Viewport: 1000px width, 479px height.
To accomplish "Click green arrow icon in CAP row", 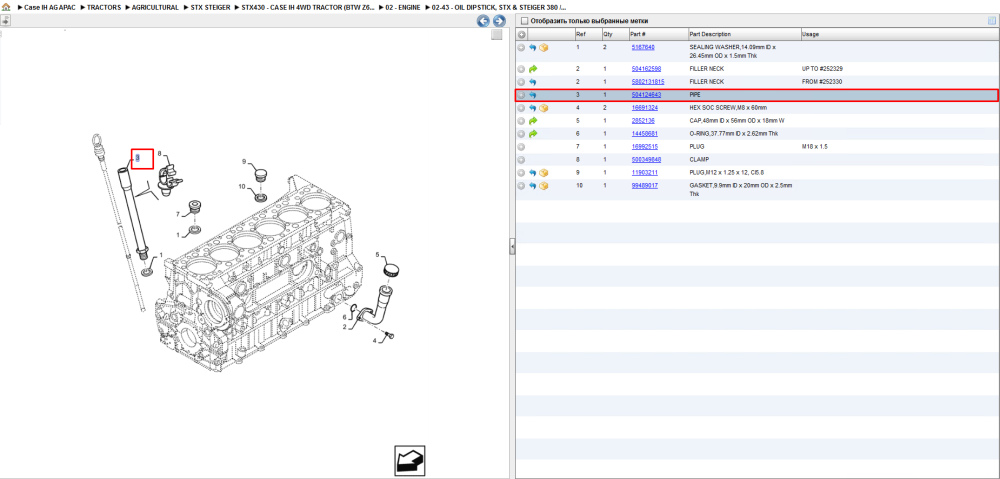I will (533, 121).
